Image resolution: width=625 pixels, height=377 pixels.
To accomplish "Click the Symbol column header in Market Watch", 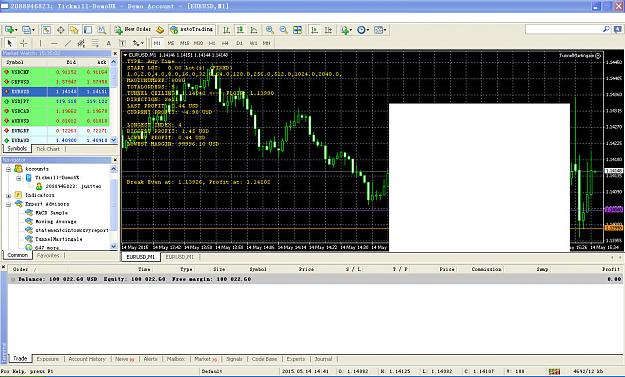I will pos(15,62).
